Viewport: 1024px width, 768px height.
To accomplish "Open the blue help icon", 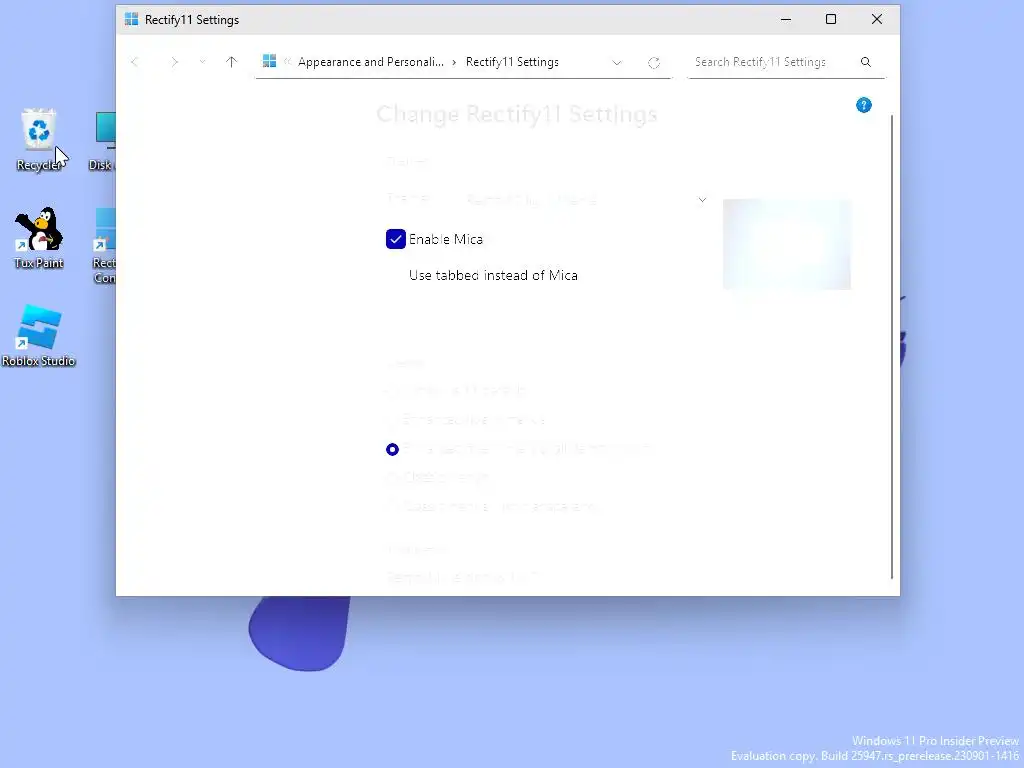I will pyautogui.click(x=863, y=105).
